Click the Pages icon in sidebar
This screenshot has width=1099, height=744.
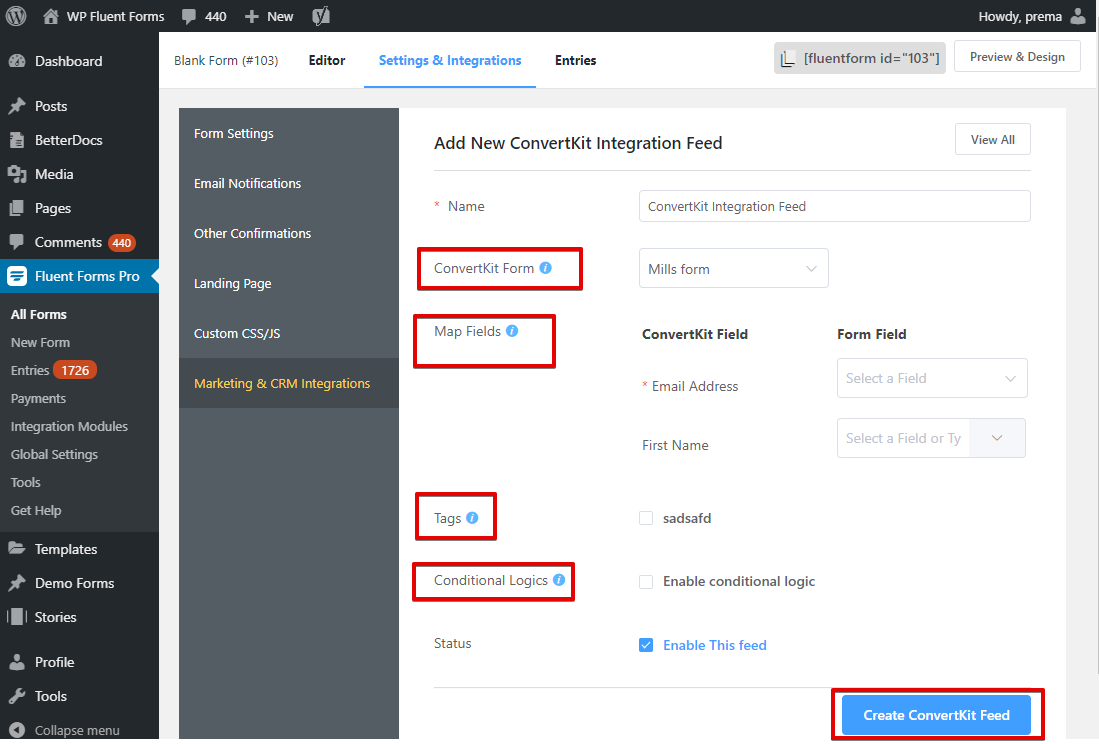(x=17, y=208)
